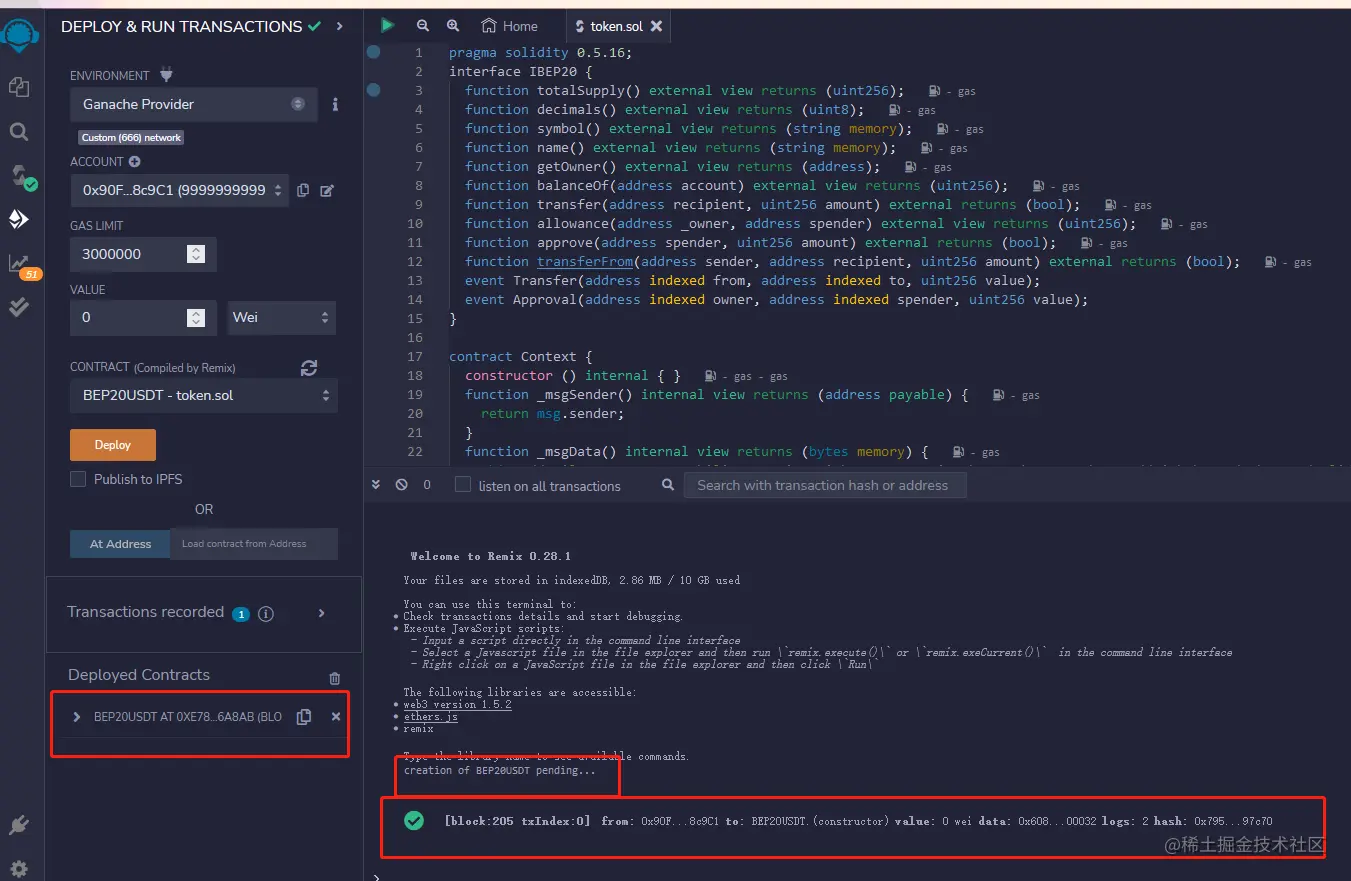Open the Wei unit dropdown

[282, 317]
